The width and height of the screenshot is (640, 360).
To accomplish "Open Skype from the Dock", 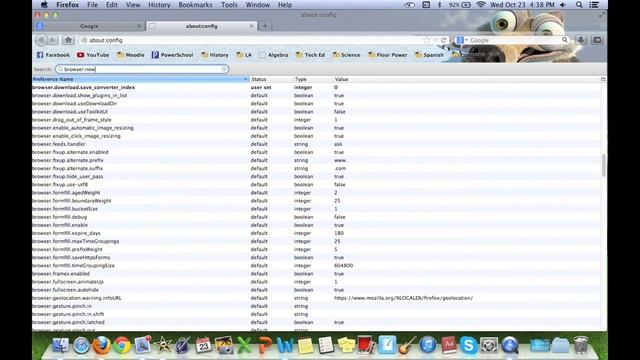I will coord(468,345).
